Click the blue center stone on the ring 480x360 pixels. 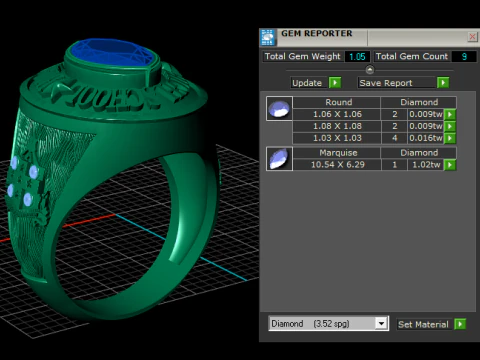pyautogui.click(x=113, y=53)
